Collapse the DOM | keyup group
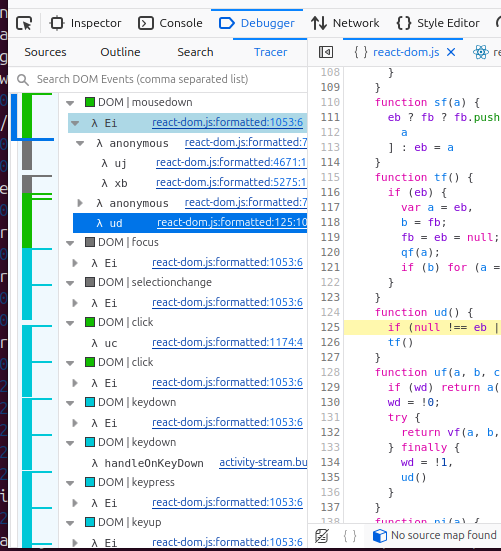The image size is (501, 551). 70,523
